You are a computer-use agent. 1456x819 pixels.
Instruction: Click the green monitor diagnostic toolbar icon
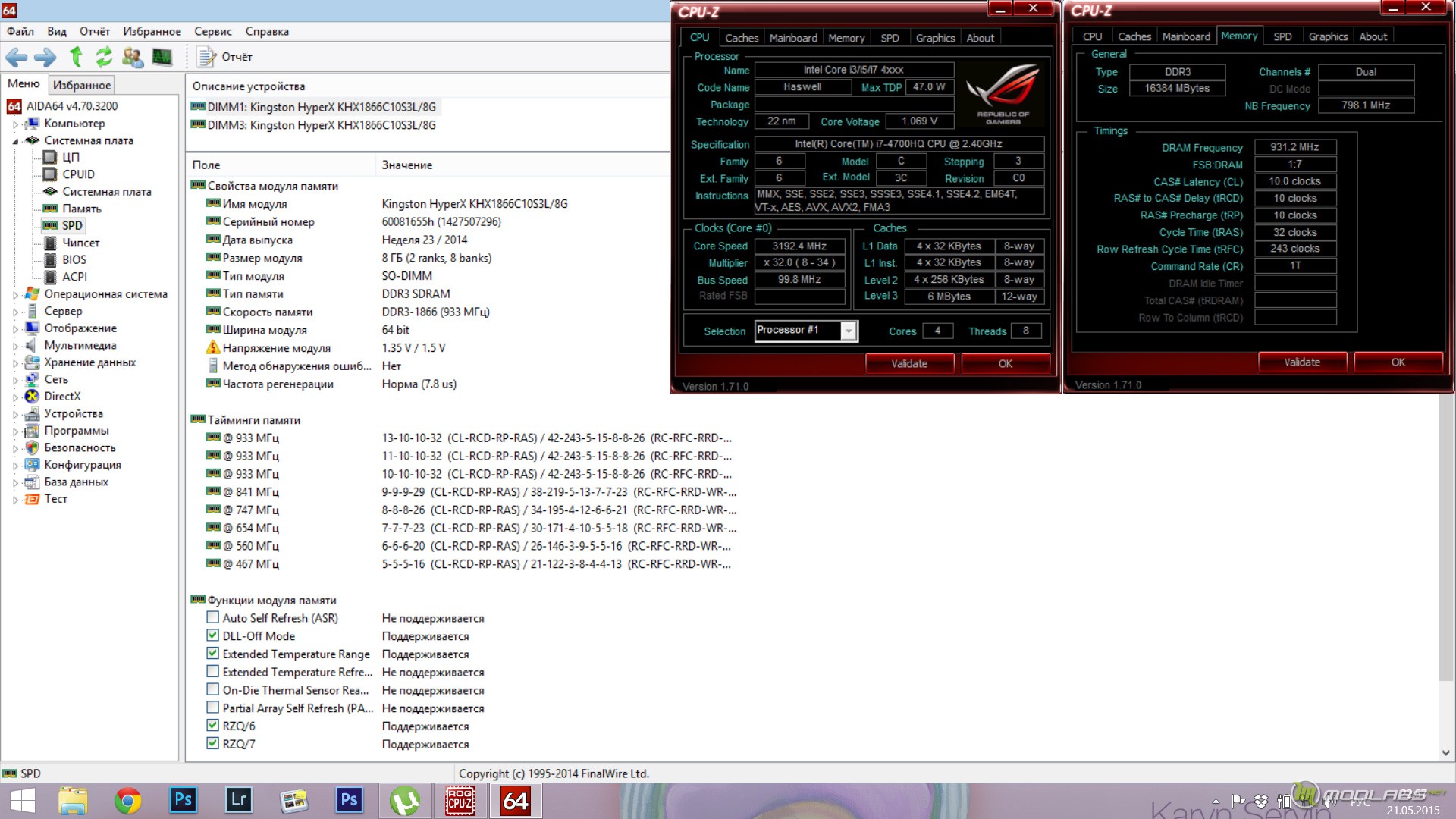pos(162,57)
